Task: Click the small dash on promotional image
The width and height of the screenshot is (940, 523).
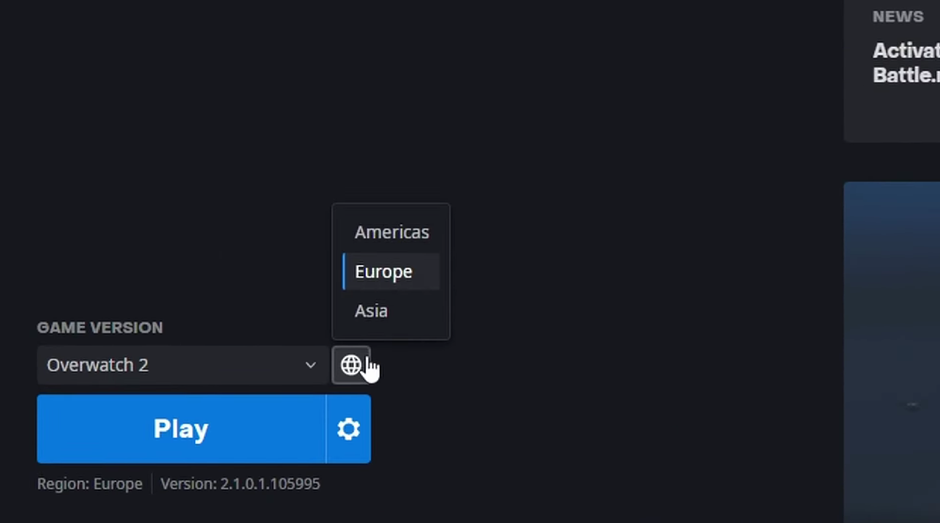Action: click(x=912, y=405)
